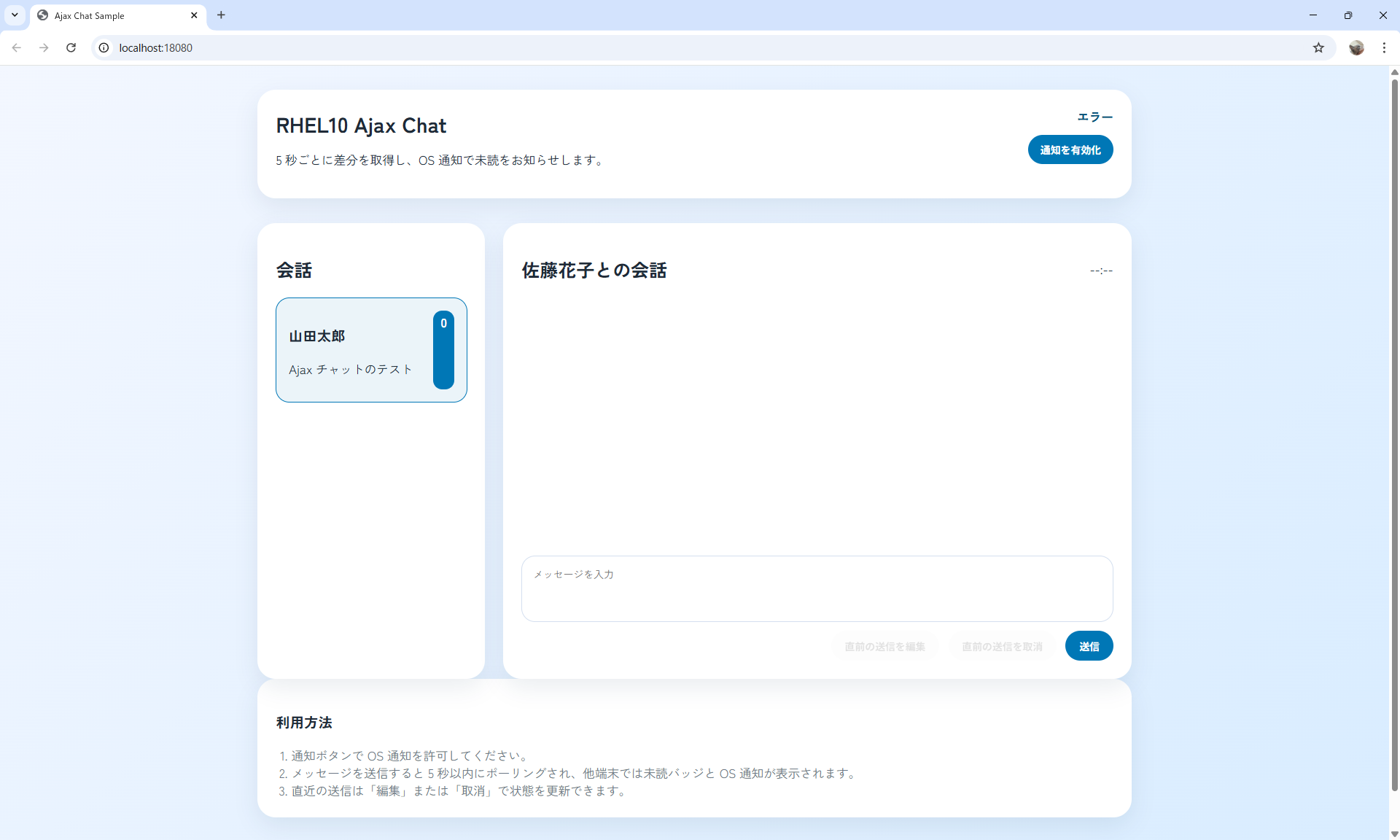The image size is (1400, 840).
Task: Click the browser profile avatar icon
Action: point(1356,47)
